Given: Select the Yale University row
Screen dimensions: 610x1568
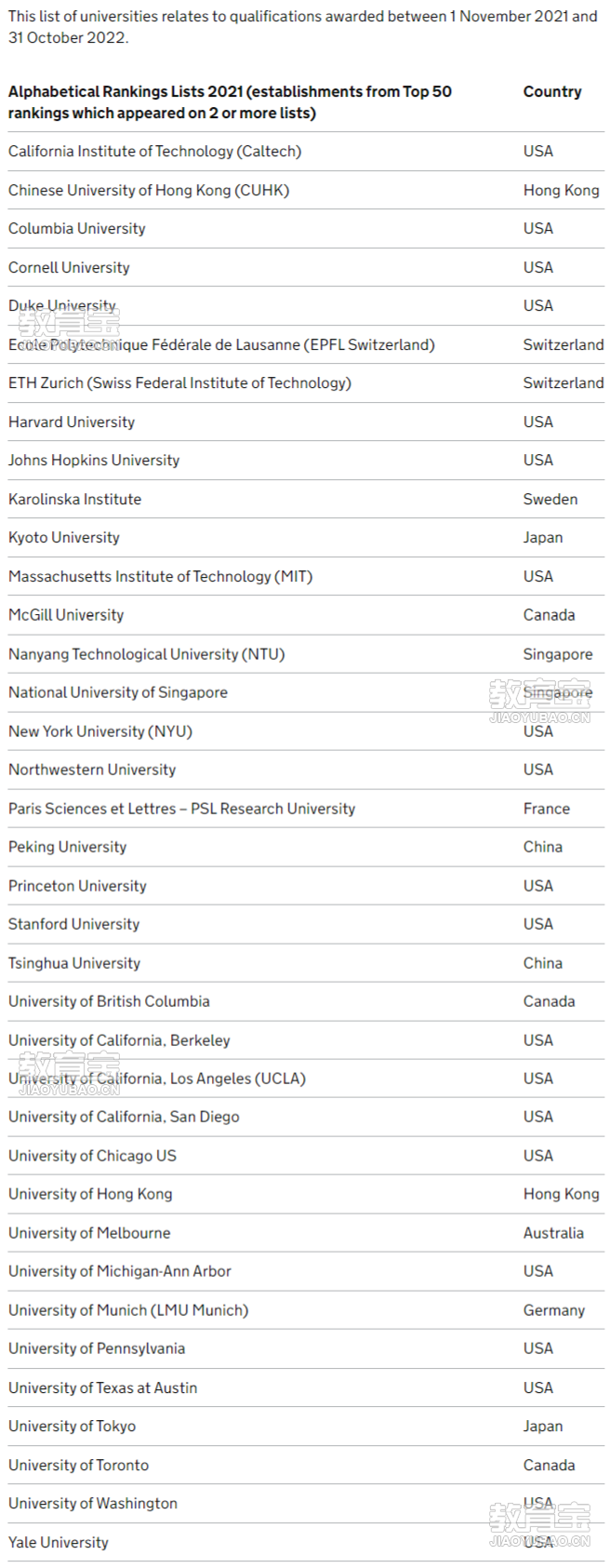Looking at the screenshot, I should coord(306,1542).
